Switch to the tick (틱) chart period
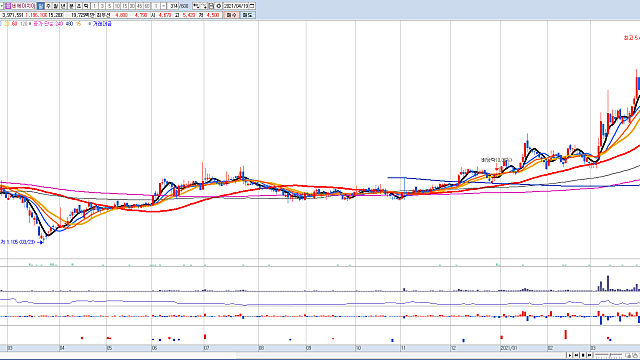 coord(86,6)
